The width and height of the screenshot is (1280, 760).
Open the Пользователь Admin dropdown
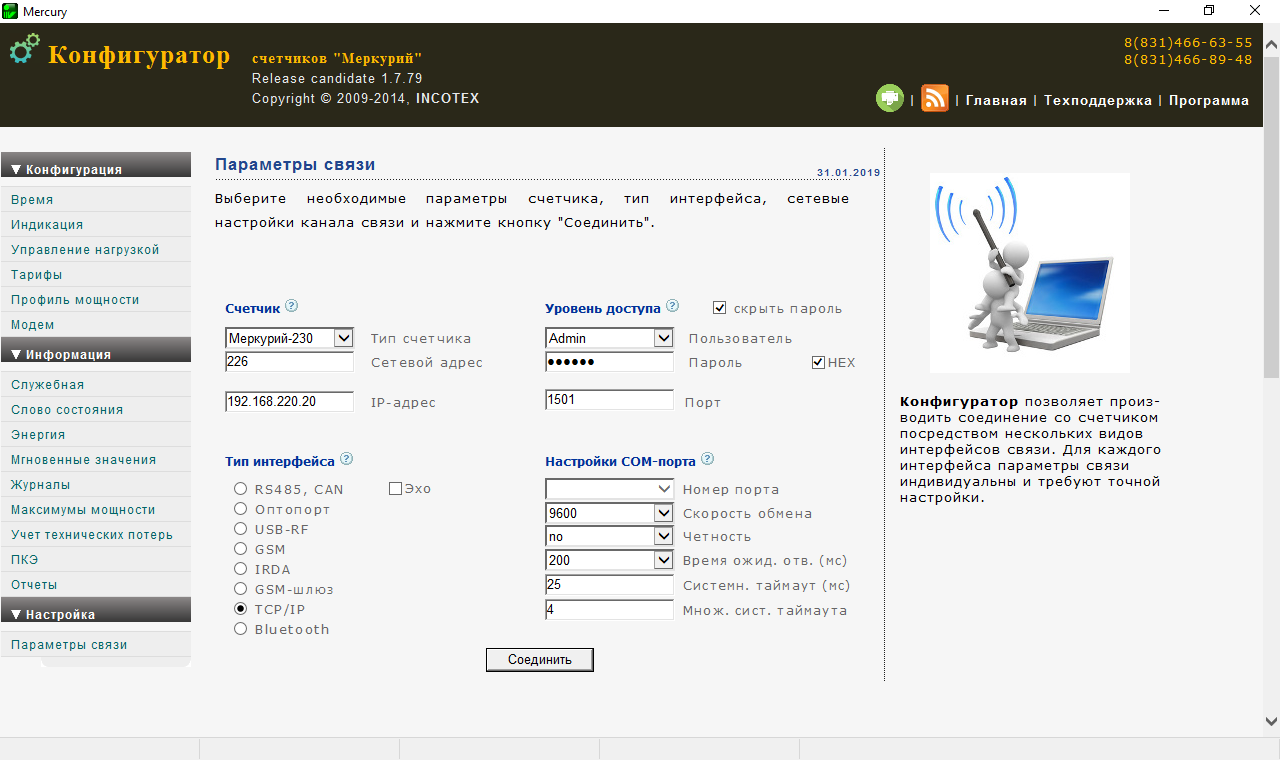[610, 338]
